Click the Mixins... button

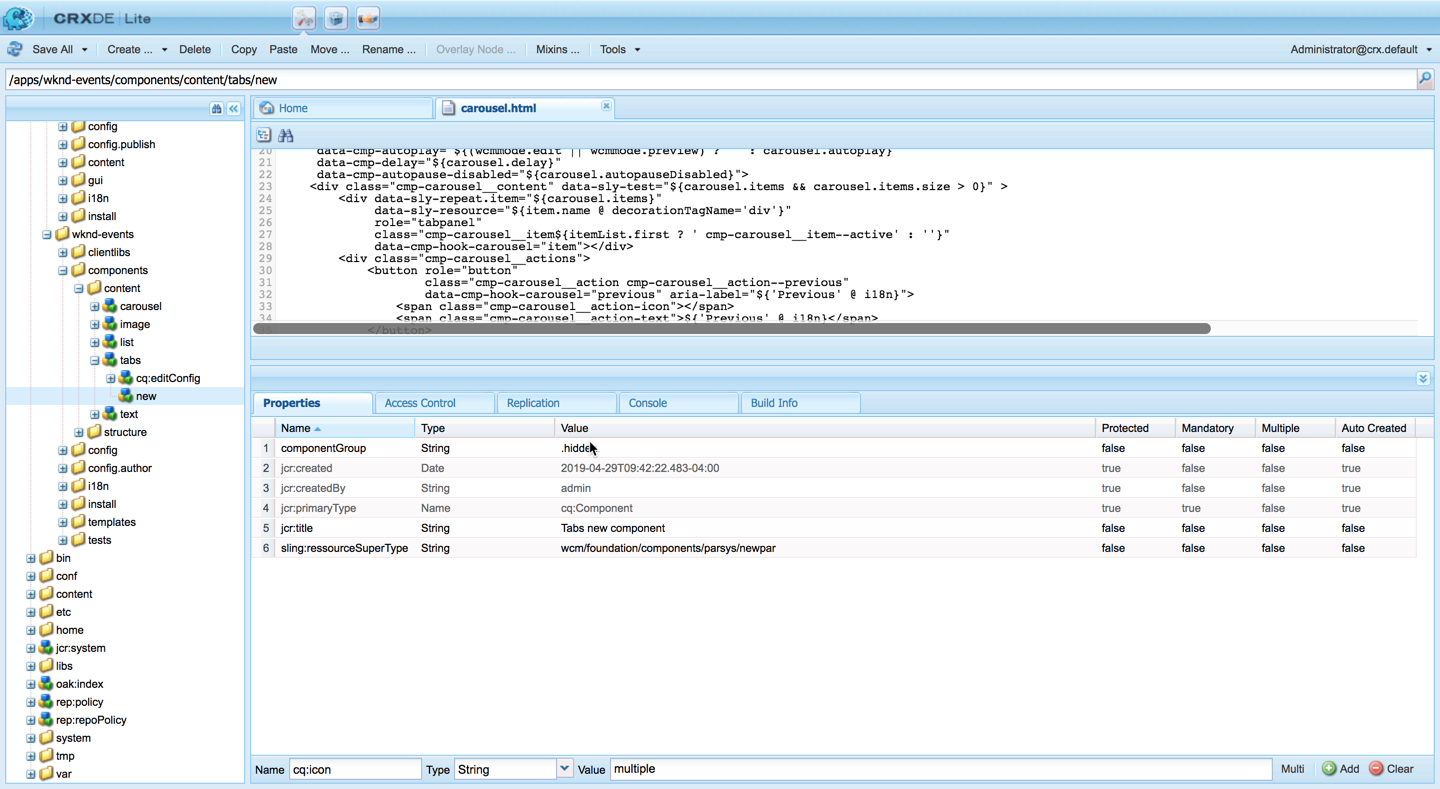[557, 49]
